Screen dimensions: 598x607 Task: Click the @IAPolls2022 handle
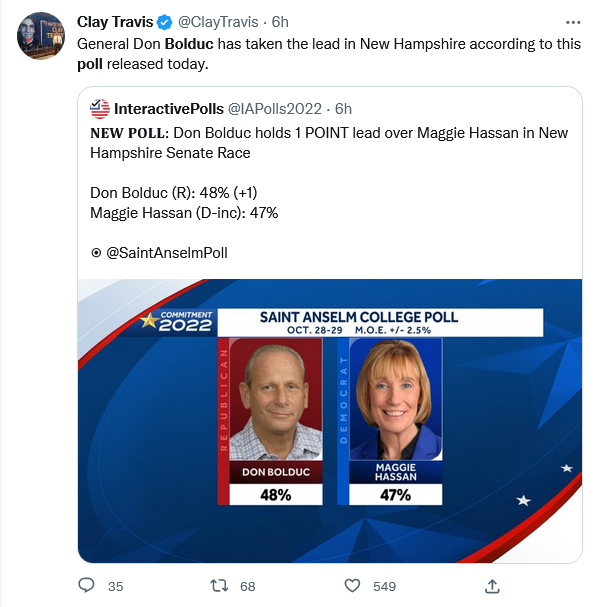(275, 109)
